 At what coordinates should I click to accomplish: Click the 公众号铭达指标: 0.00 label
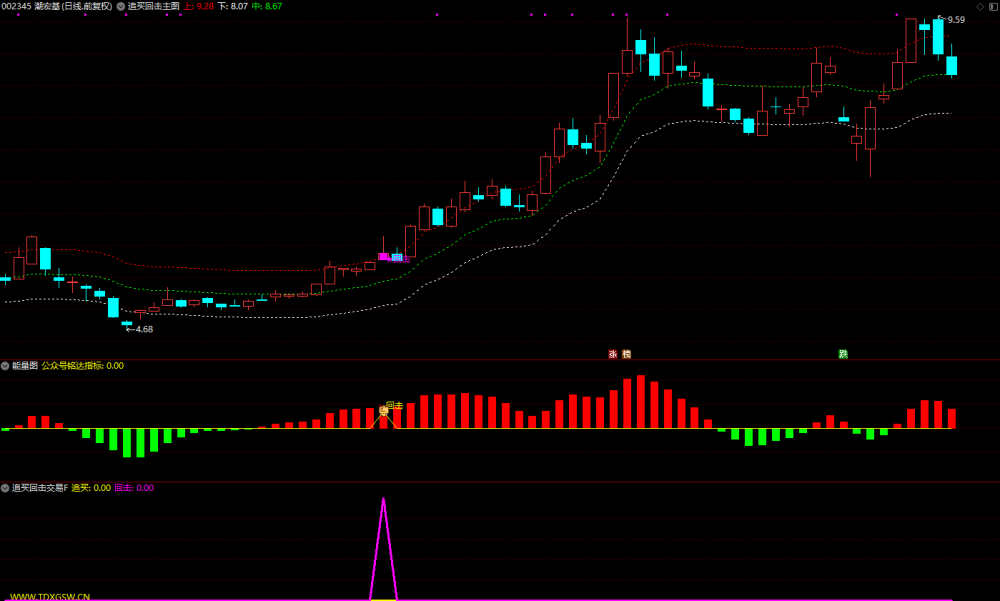click(83, 366)
